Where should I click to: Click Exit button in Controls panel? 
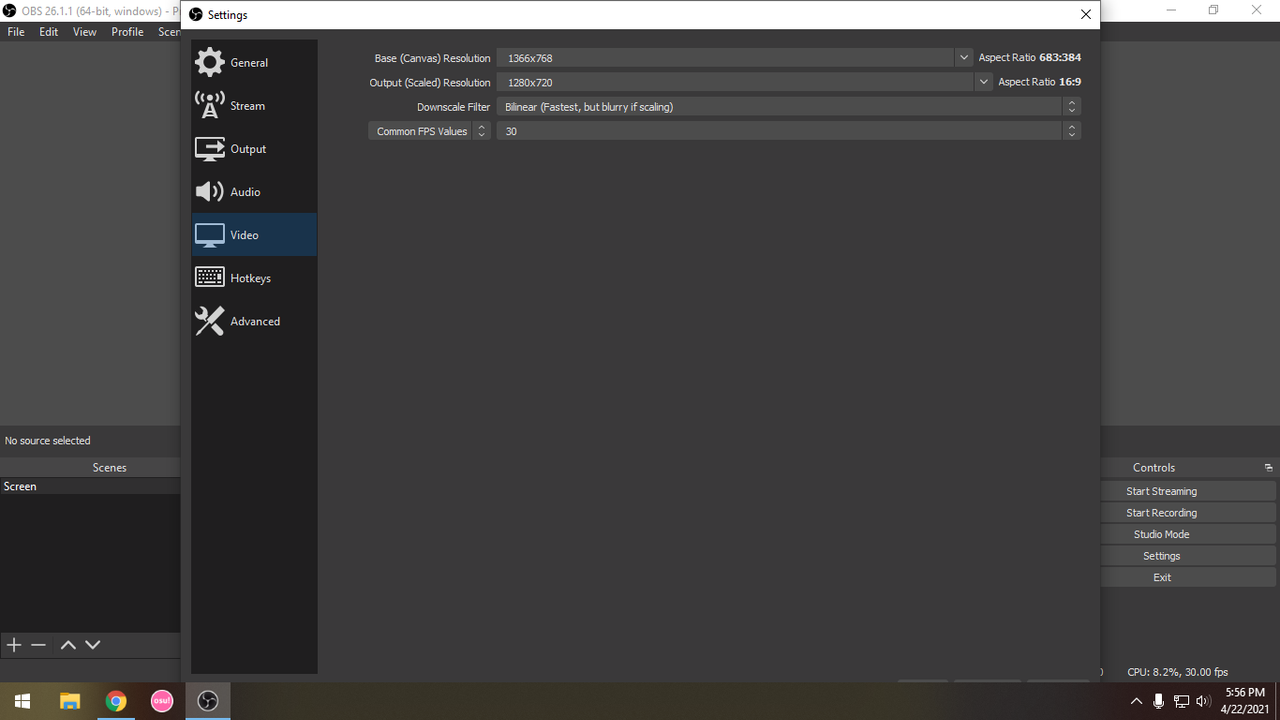(1161, 577)
